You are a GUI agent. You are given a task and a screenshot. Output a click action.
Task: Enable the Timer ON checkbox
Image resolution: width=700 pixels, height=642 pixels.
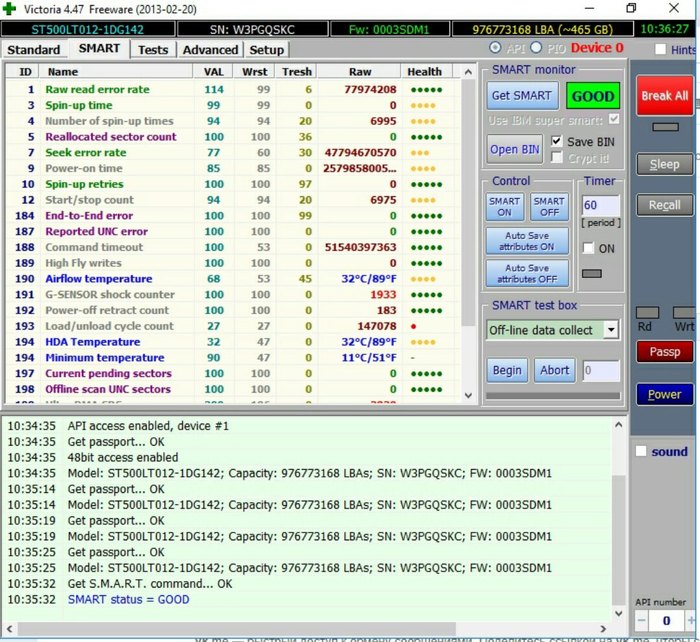589,248
